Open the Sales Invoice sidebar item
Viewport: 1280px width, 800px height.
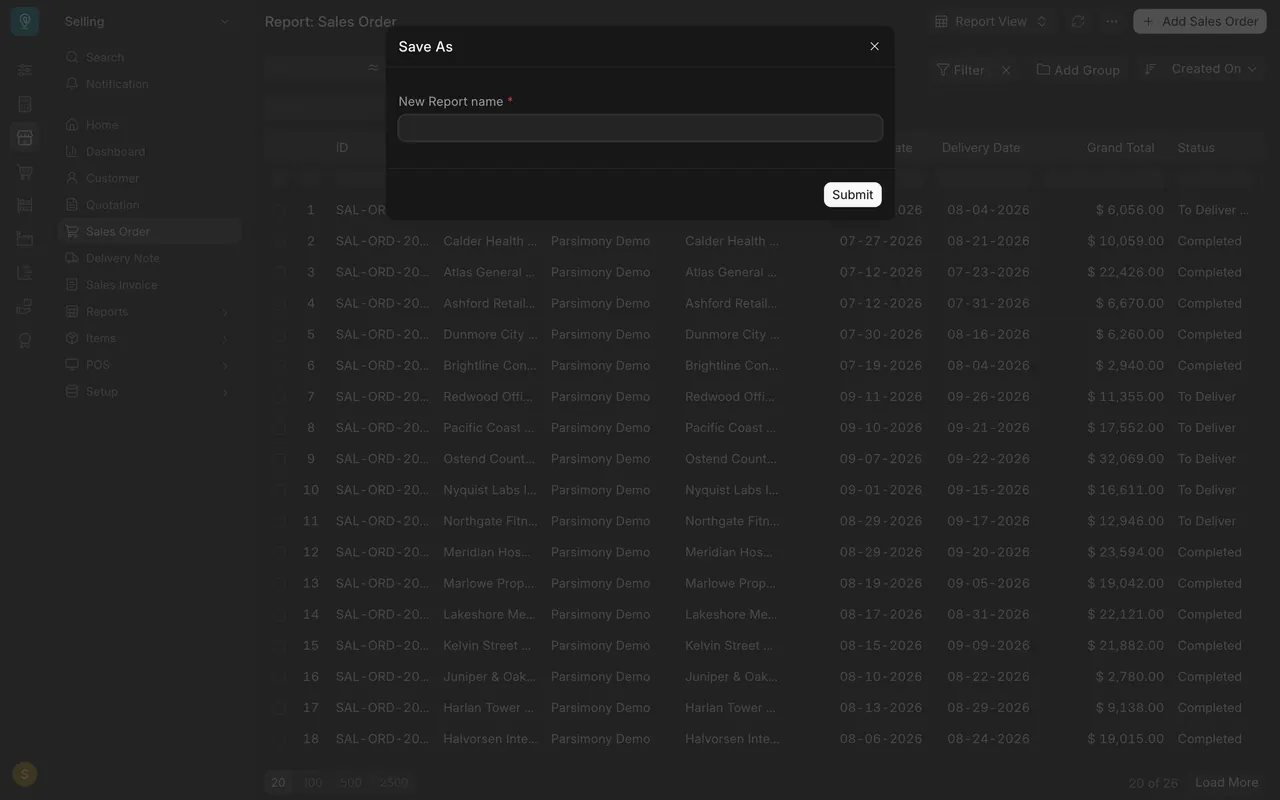click(x=121, y=285)
